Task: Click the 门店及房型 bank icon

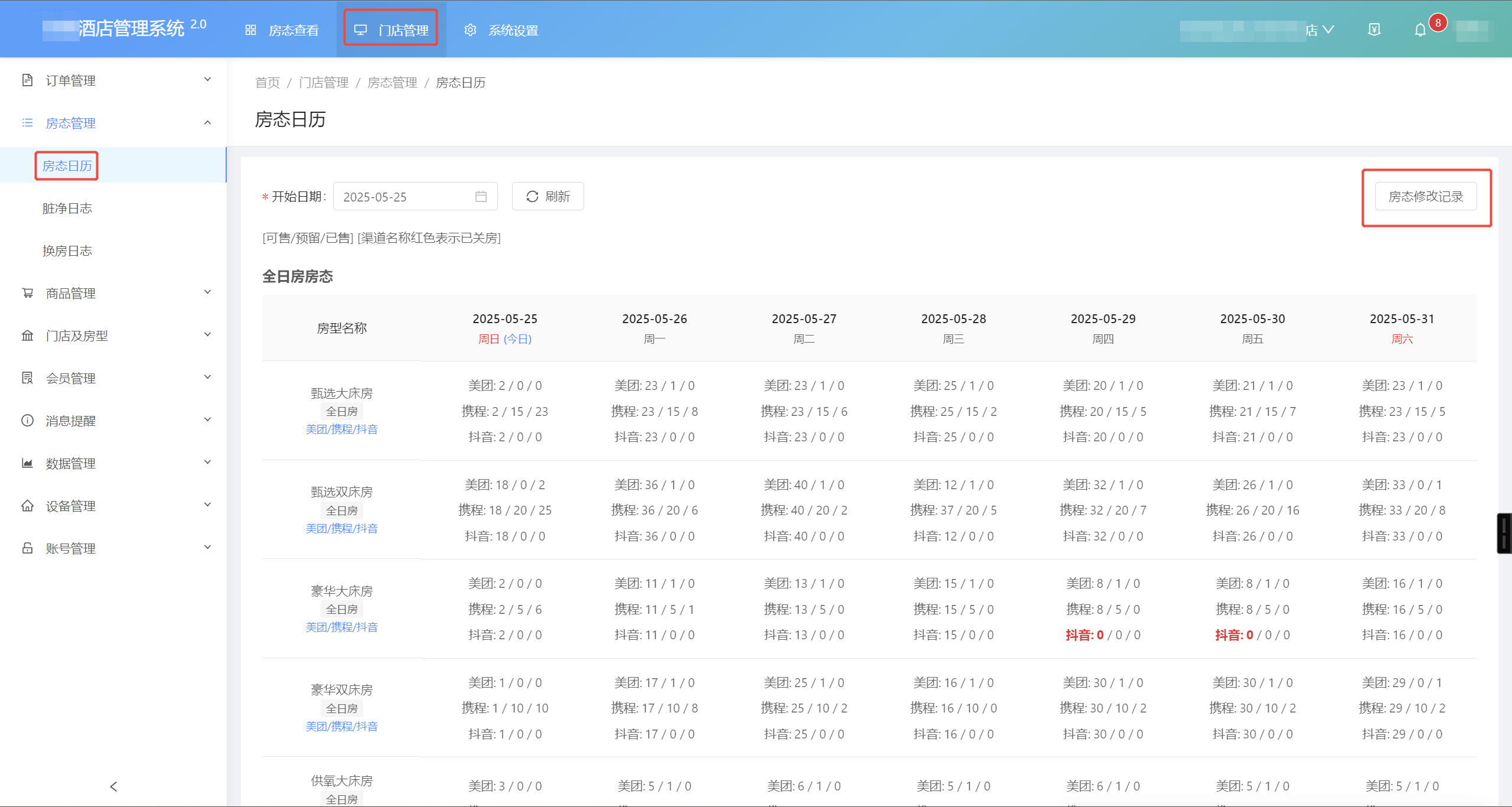Action: pyautogui.click(x=27, y=335)
